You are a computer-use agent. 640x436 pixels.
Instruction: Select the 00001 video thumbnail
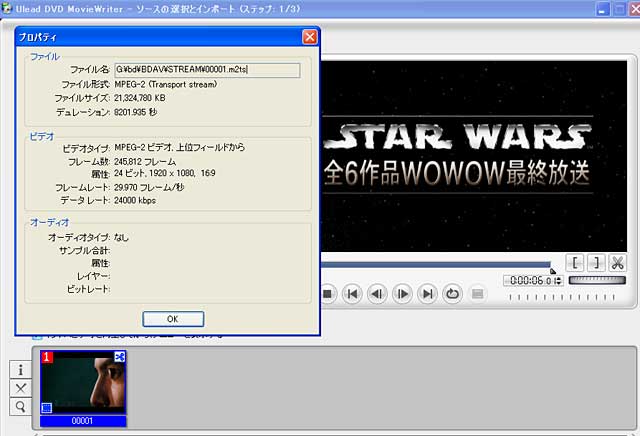pos(83,383)
